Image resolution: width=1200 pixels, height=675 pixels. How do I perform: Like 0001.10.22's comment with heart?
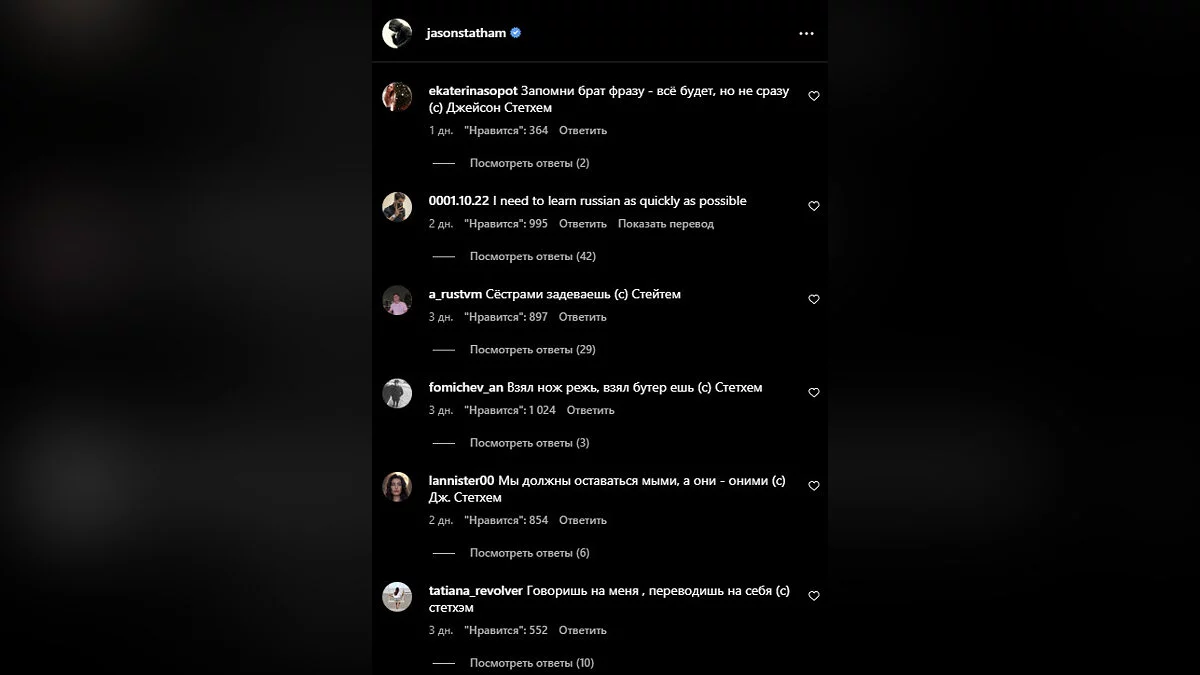click(814, 206)
